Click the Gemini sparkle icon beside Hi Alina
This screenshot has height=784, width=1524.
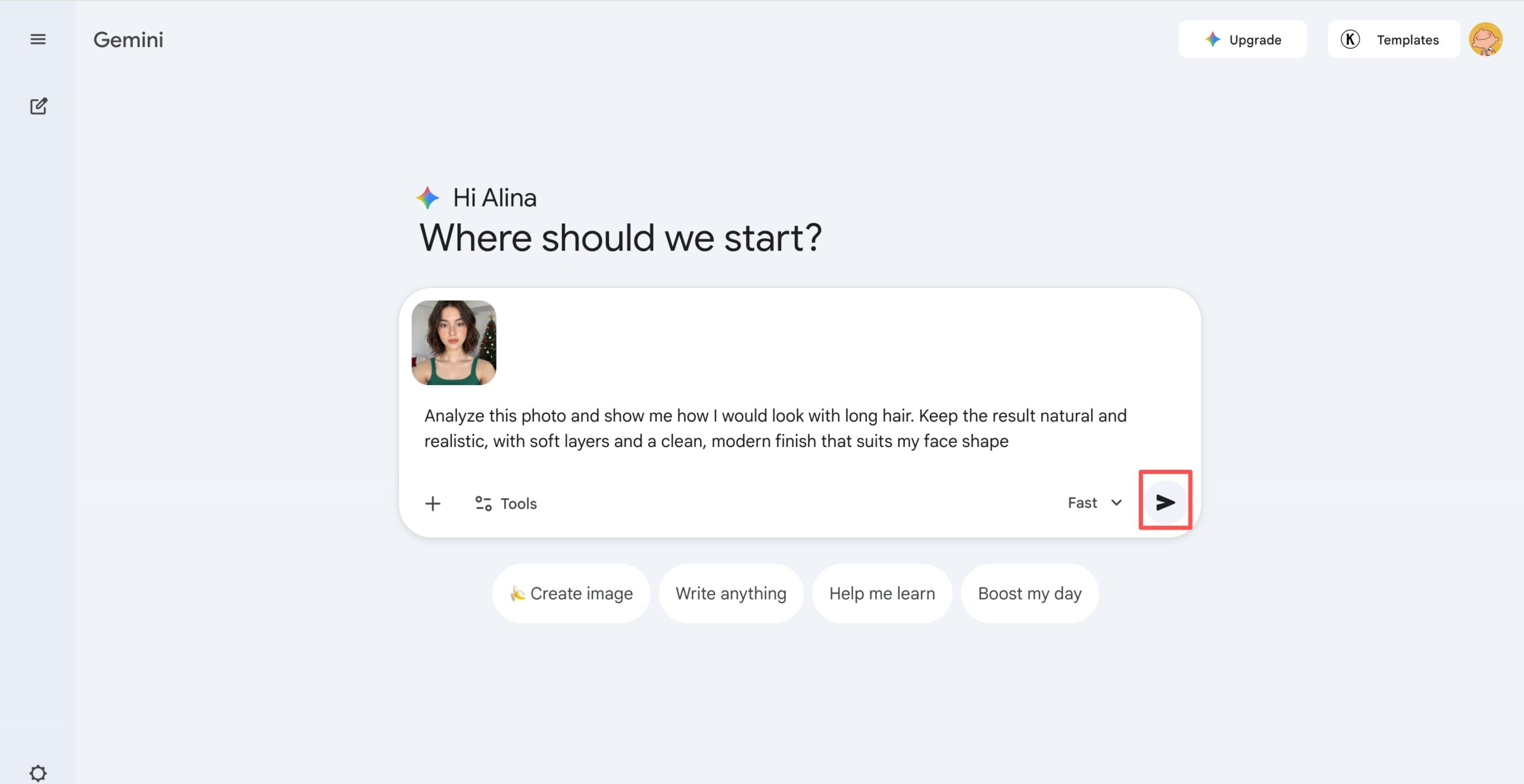(x=427, y=198)
